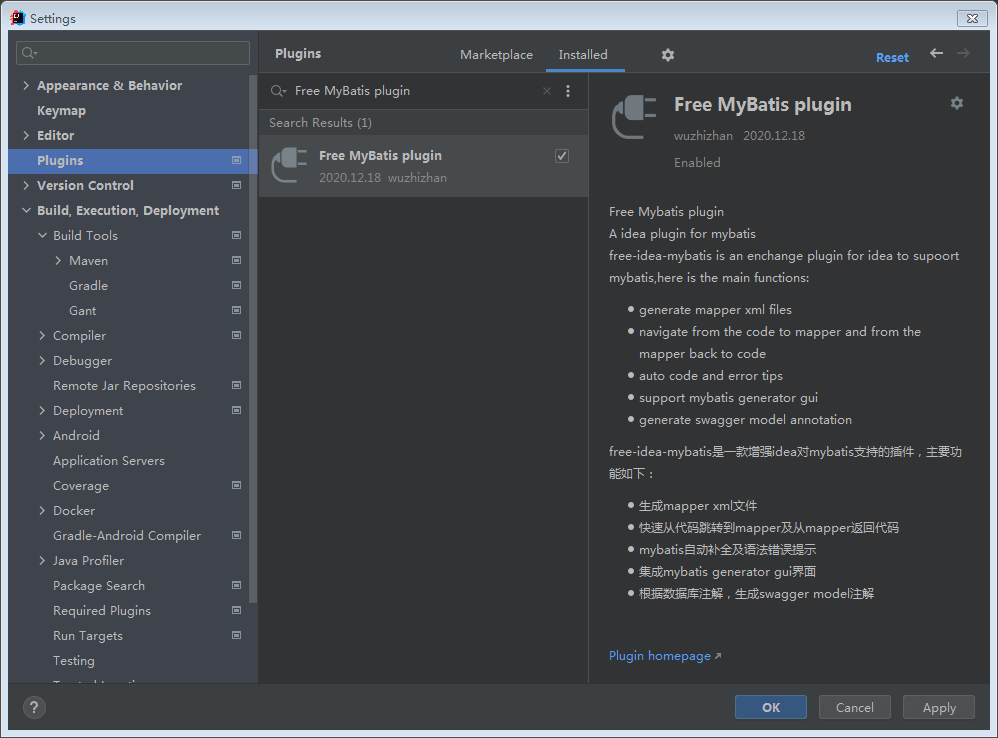998x738 pixels.
Task: Expand the Editor settings node
Action: (x=26, y=136)
